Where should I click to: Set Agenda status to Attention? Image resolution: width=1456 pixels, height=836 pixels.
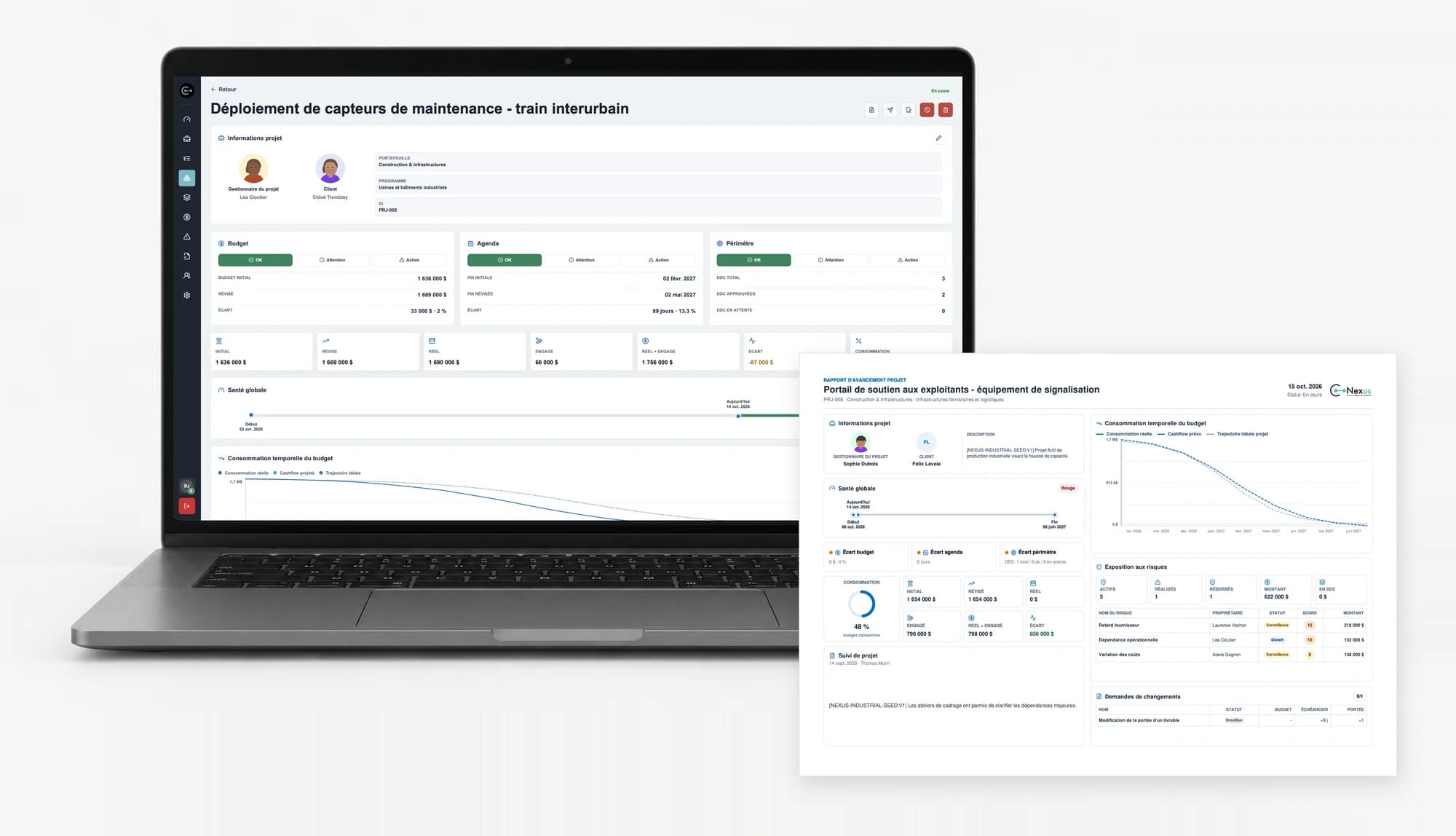[582, 260]
